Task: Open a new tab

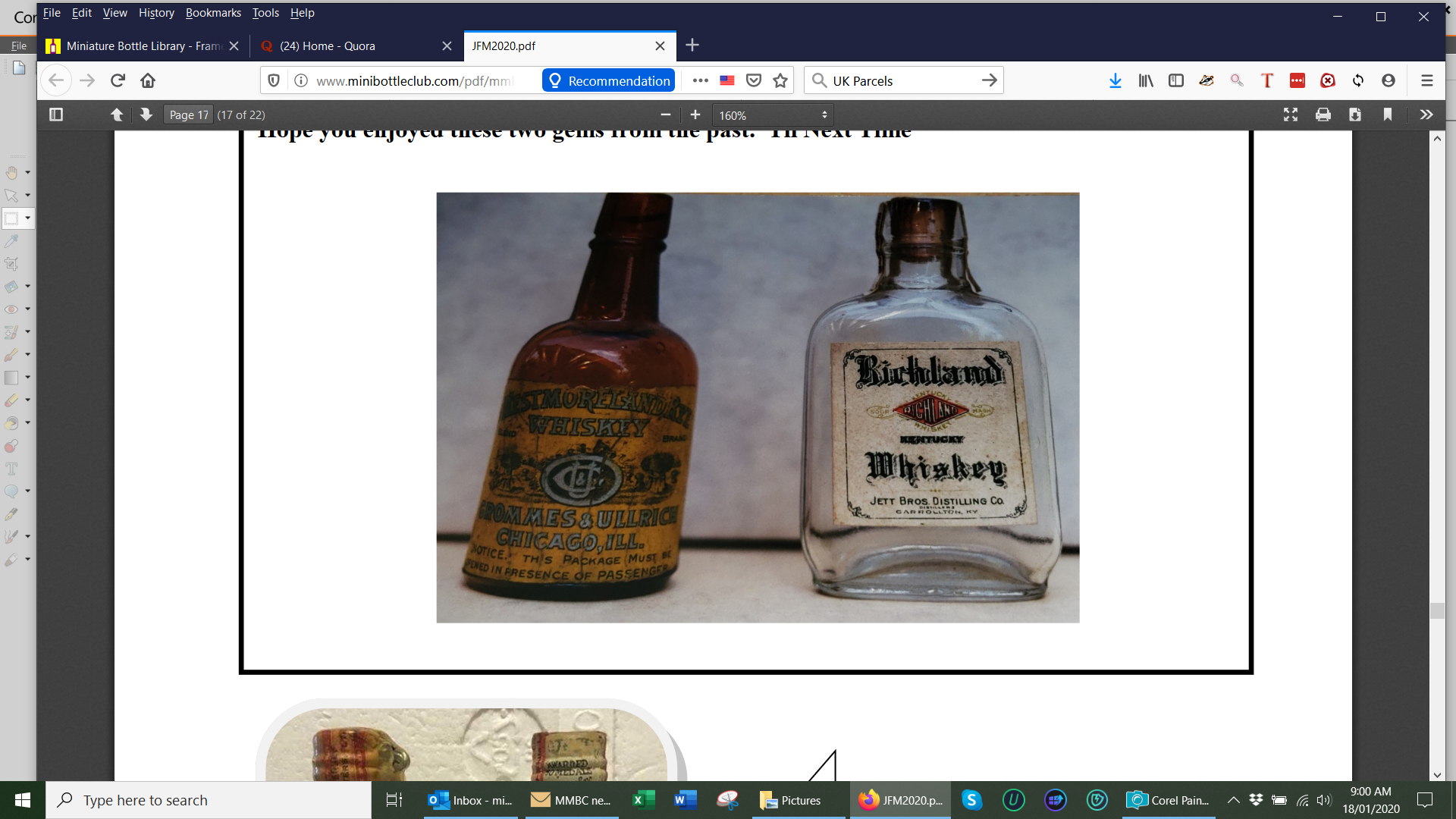Action: (692, 45)
